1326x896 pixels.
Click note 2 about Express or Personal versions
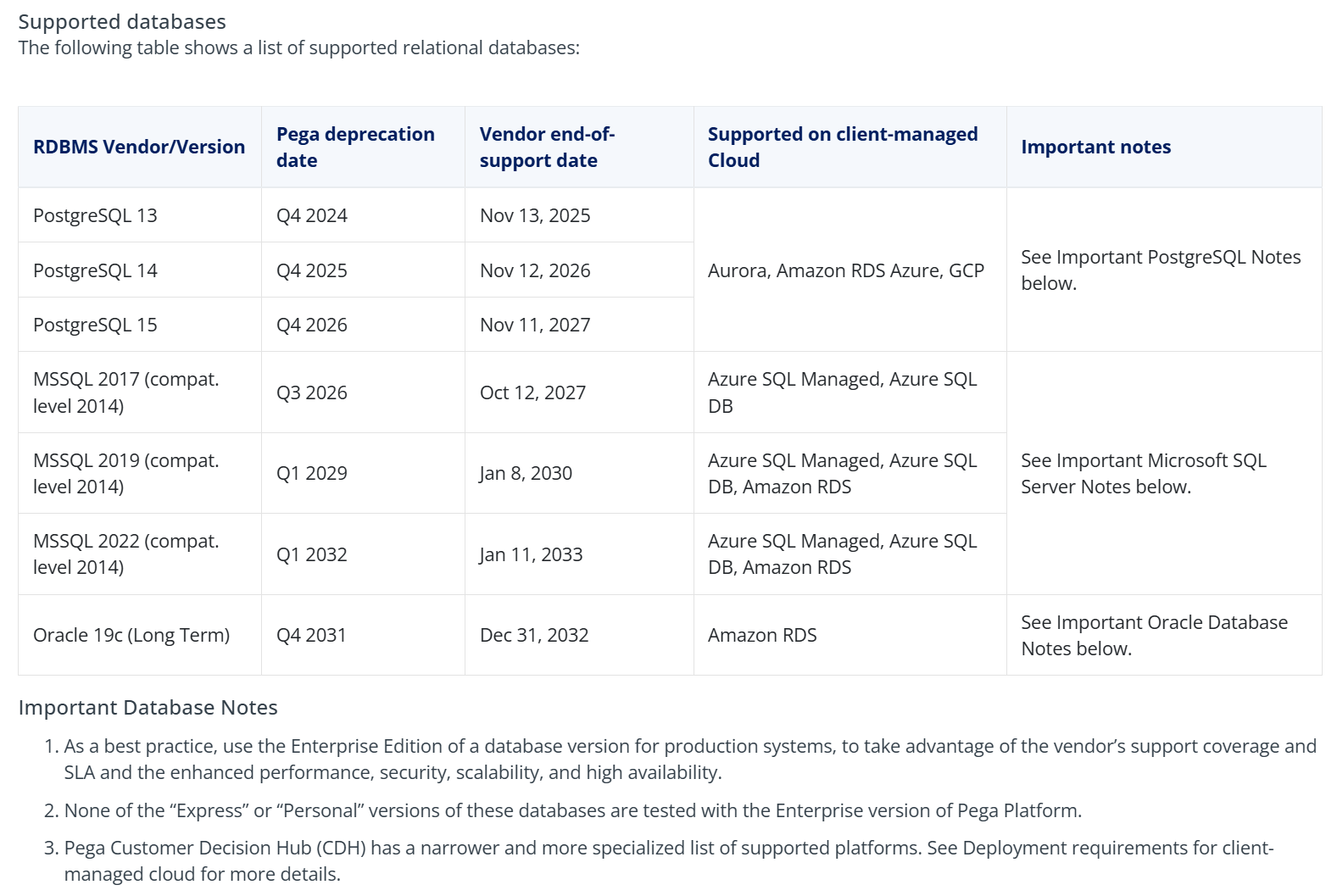[573, 810]
